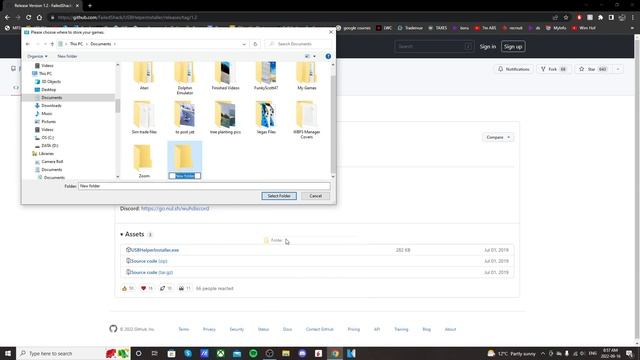Open the Windows Start menu
The height and width of the screenshot is (360, 640).
pyautogui.click(x=8, y=353)
